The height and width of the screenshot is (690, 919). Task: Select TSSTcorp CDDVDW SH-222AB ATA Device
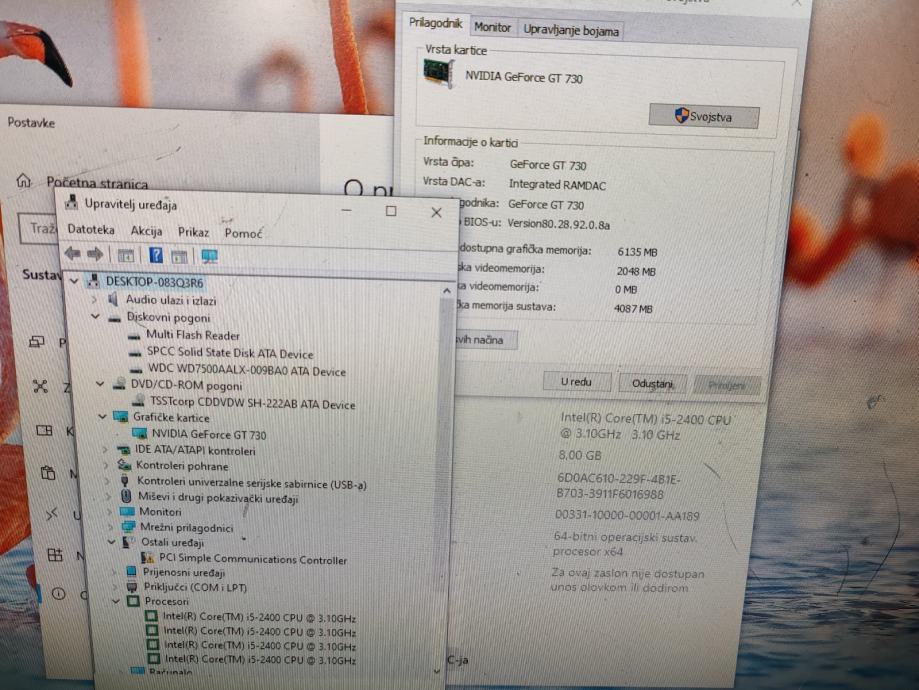coord(253,403)
